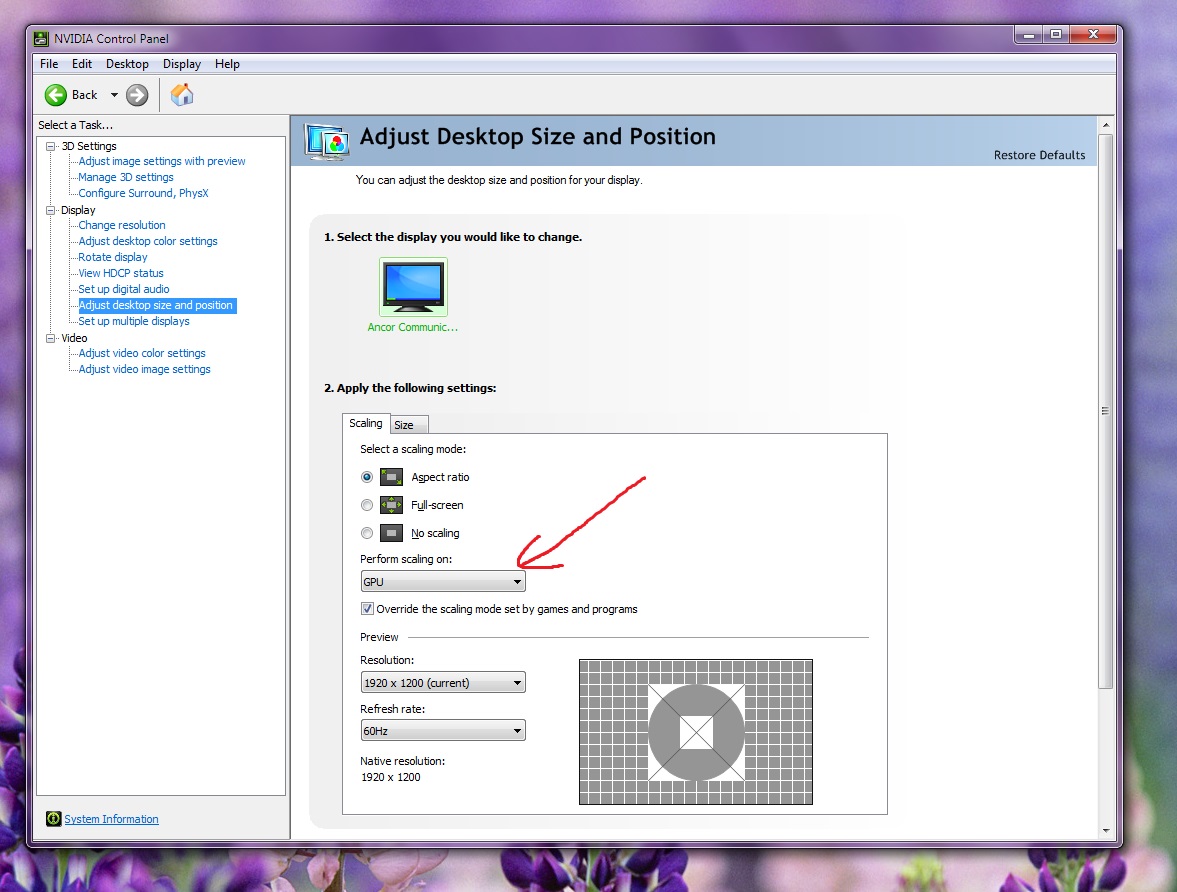This screenshot has width=1177, height=892.
Task: Maximize the NVIDIA Control Panel window
Action: [x=1055, y=35]
